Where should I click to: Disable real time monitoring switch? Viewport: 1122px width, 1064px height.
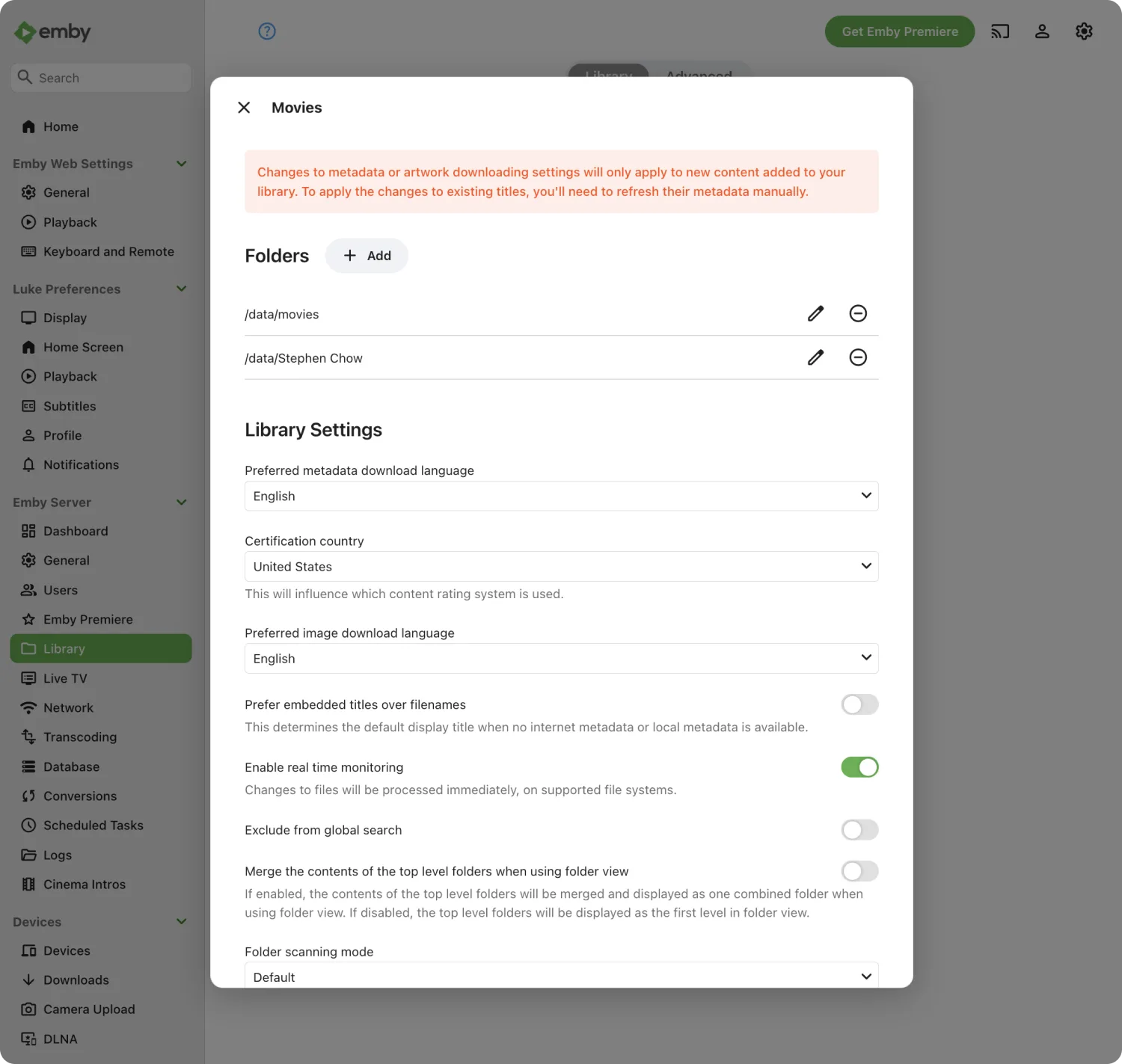click(x=859, y=767)
